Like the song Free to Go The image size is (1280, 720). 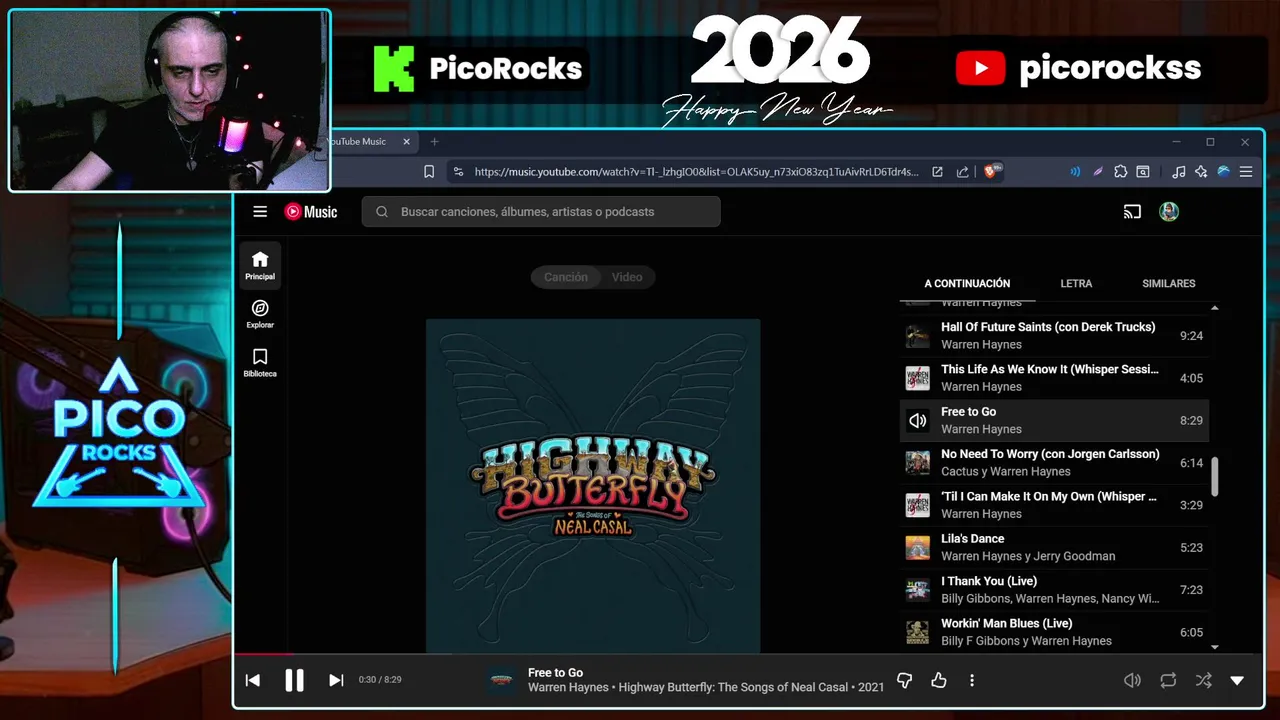click(939, 680)
